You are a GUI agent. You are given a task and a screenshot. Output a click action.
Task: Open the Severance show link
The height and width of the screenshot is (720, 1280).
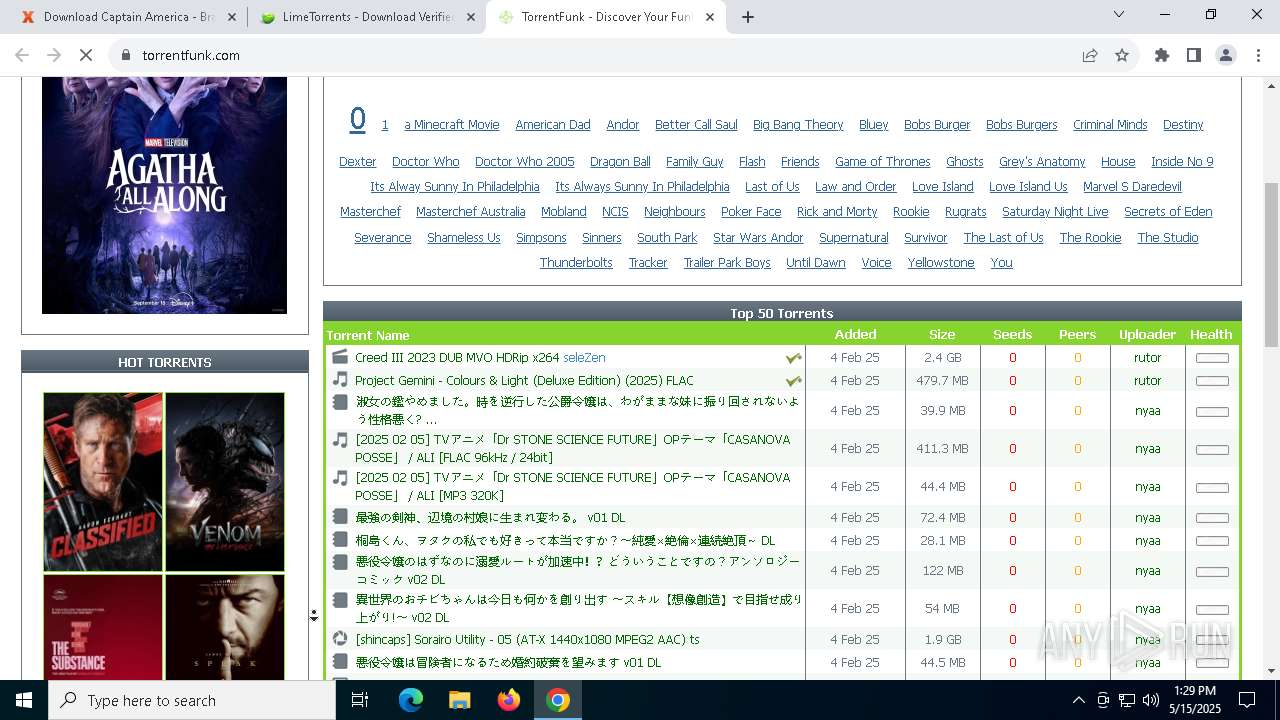[x=382, y=237]
